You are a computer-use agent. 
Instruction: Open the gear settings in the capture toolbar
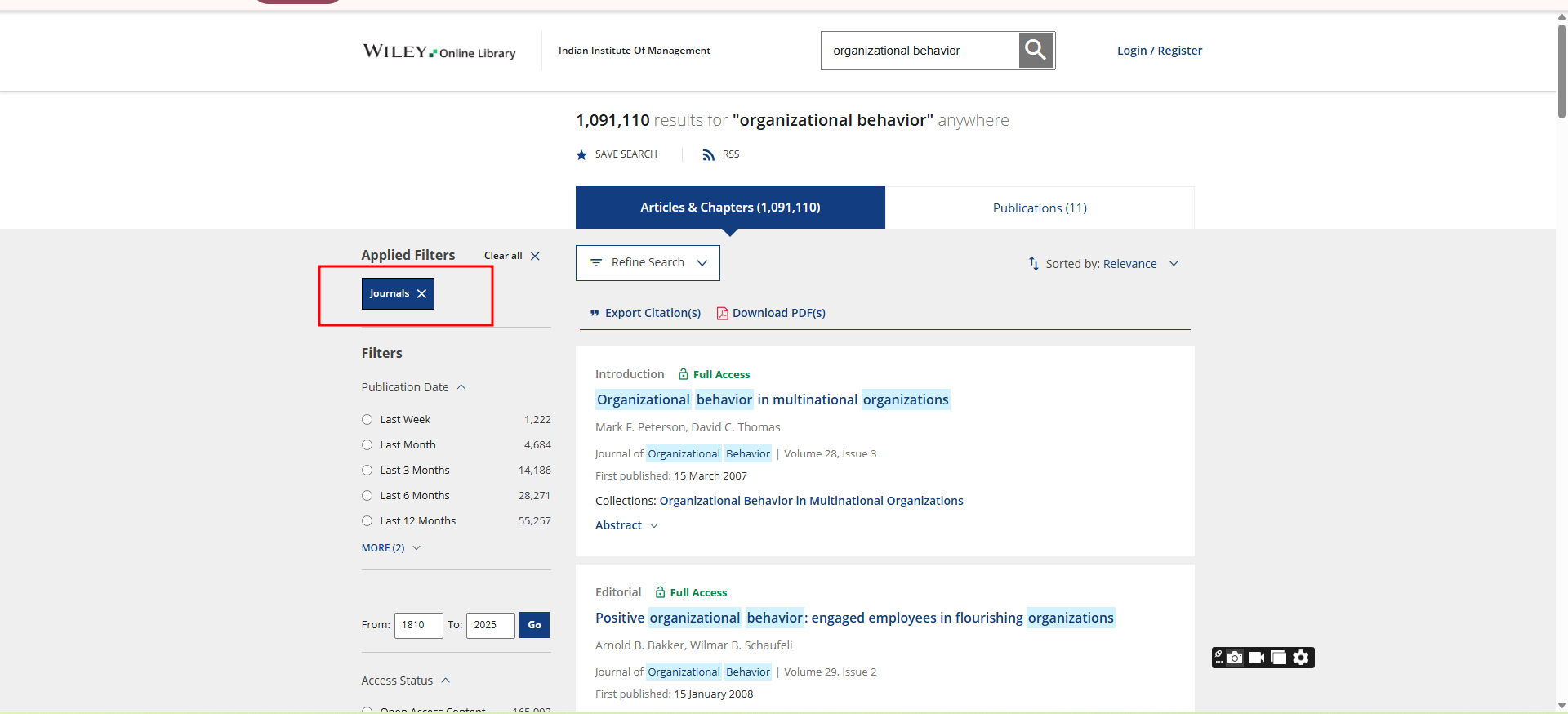[1301, 658]
